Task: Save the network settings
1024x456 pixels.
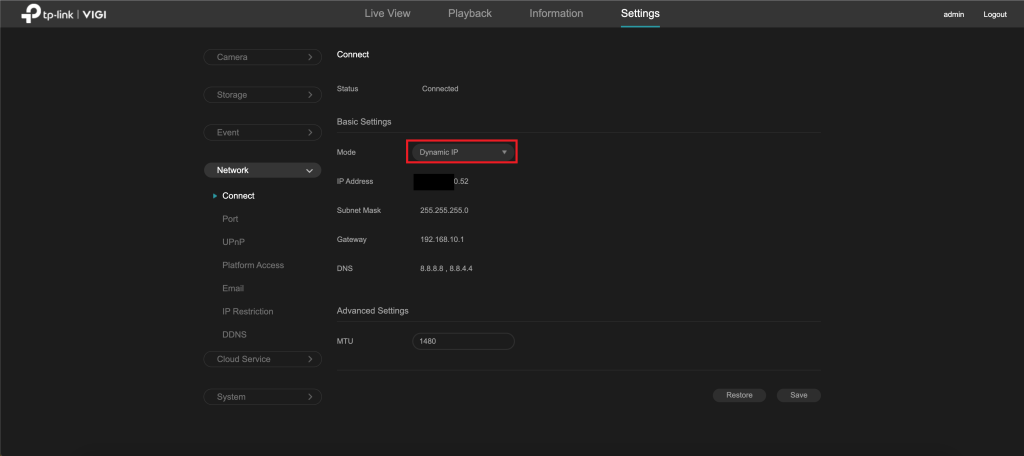Action: point(799,395)
